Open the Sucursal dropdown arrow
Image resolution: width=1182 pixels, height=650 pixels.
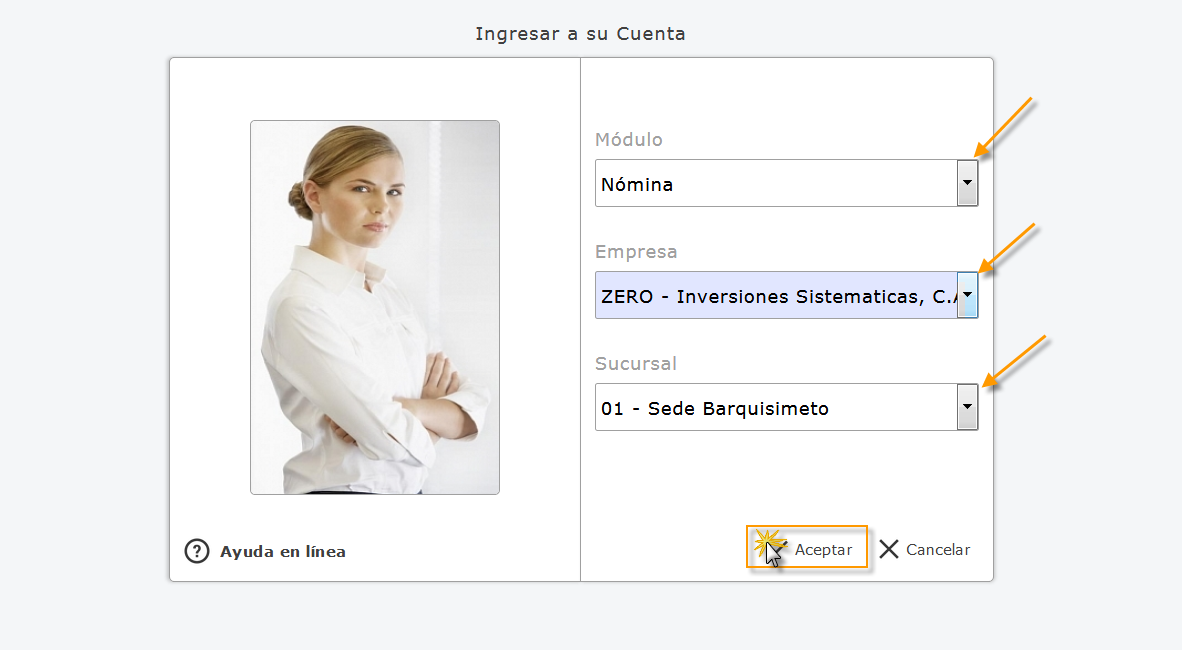966,407
